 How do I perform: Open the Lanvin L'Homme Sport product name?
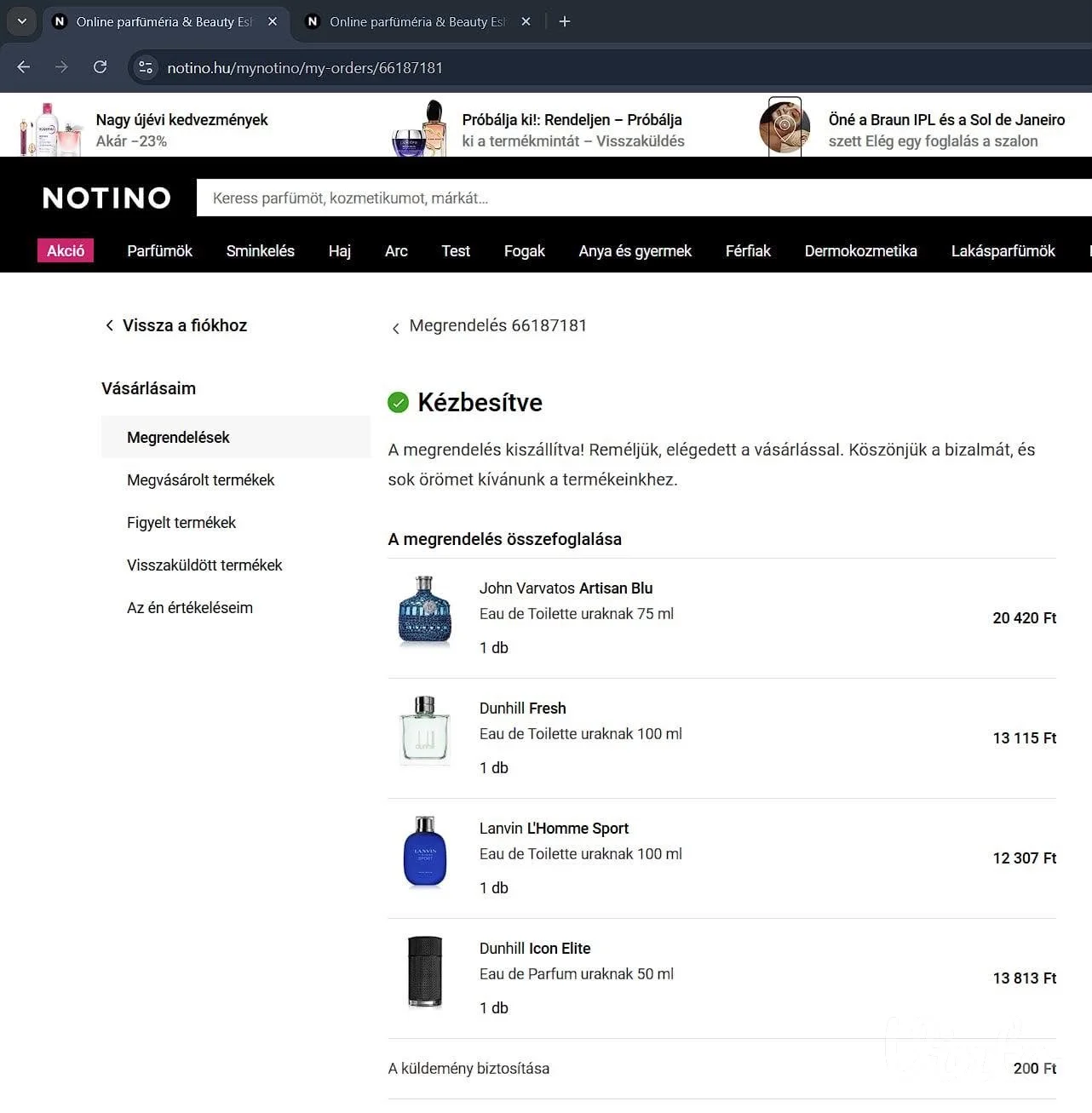tap(554, 829)
